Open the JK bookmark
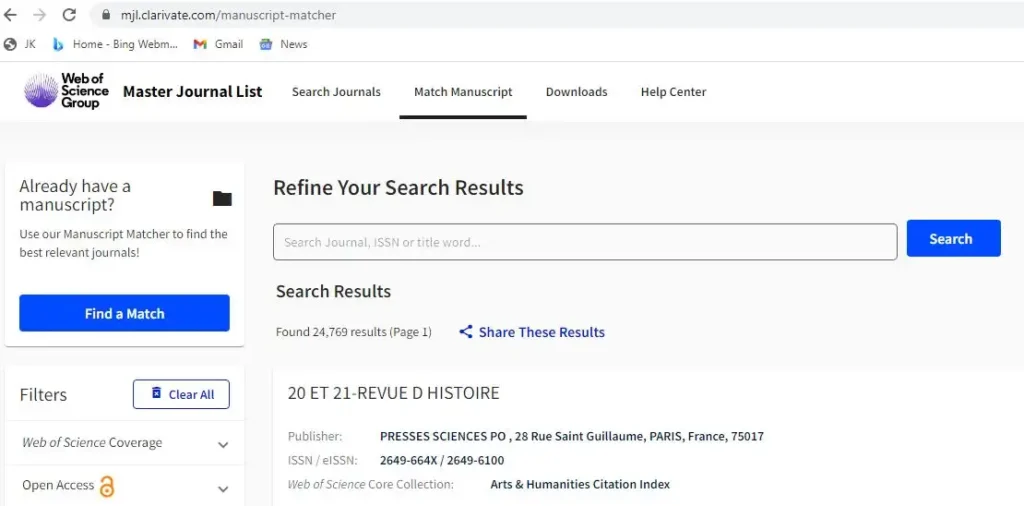 (20, 44)
